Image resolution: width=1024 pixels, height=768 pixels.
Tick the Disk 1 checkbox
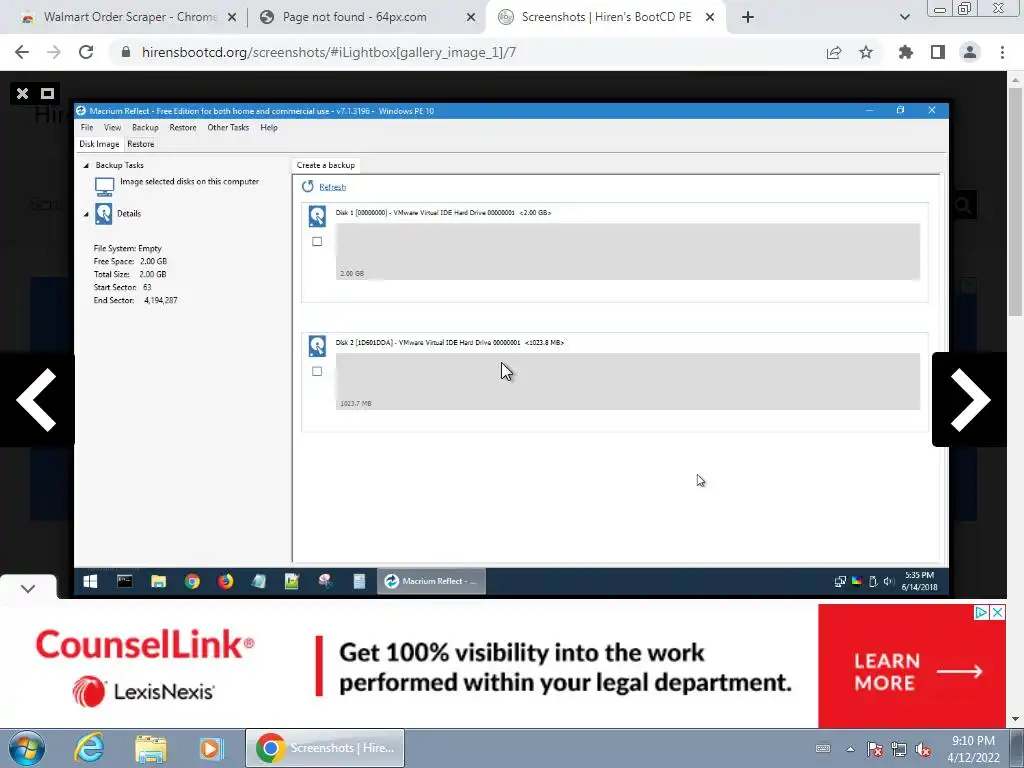pyautogui.click(x=317, y=242)
